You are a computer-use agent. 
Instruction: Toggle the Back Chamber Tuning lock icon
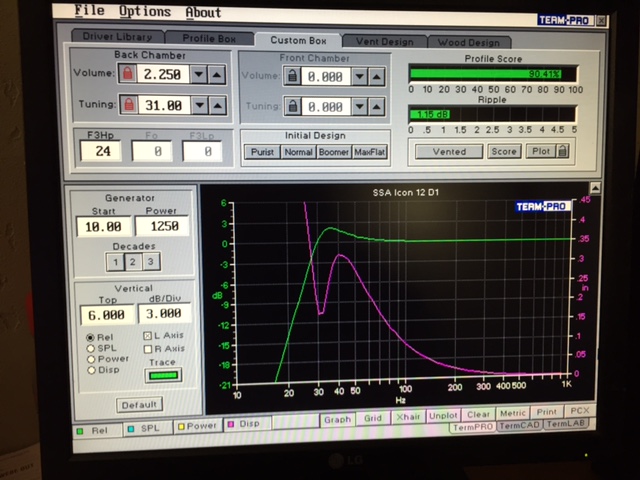129,105
